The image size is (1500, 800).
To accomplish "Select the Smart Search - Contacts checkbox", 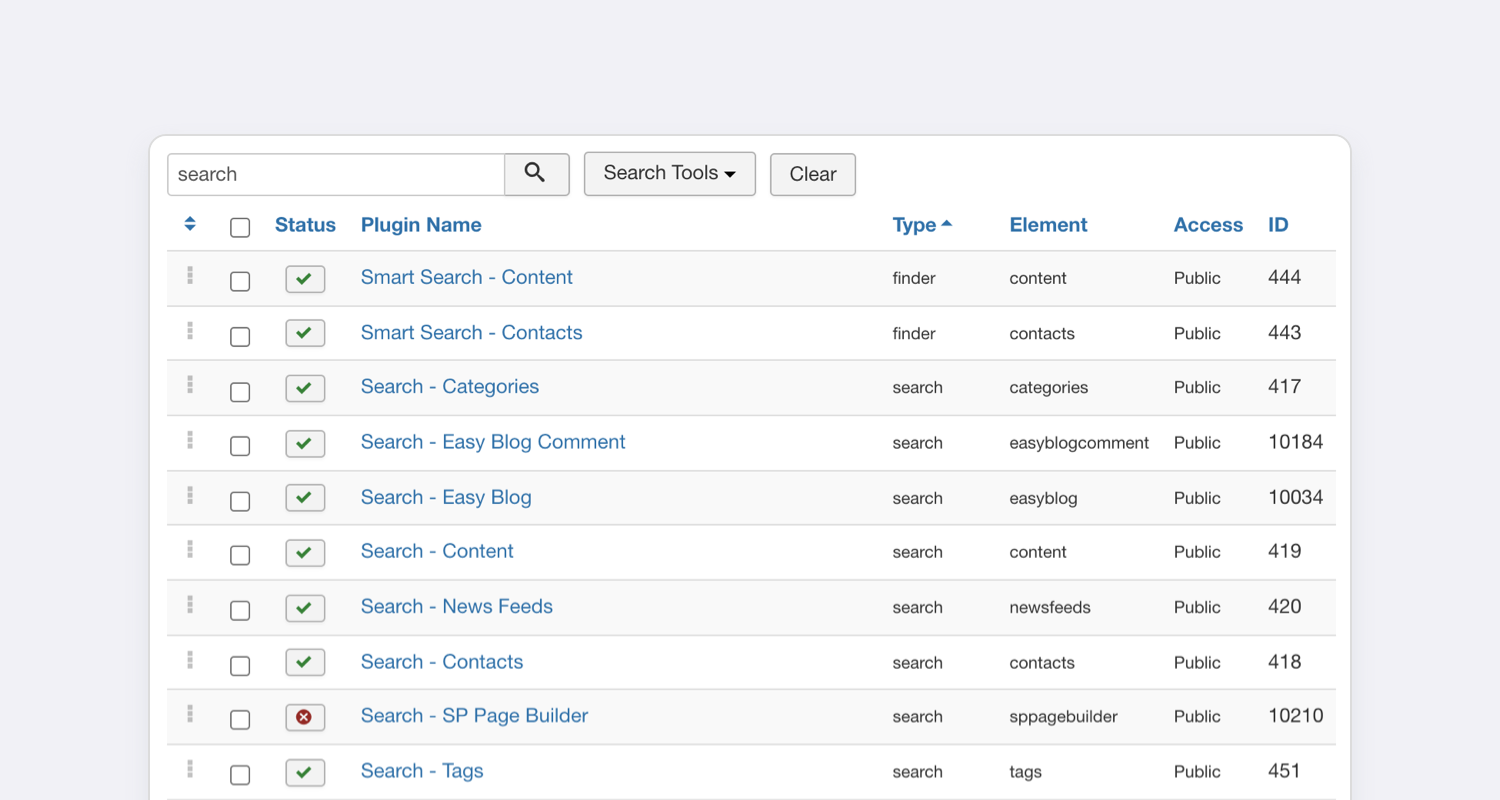I will [240, 337].
